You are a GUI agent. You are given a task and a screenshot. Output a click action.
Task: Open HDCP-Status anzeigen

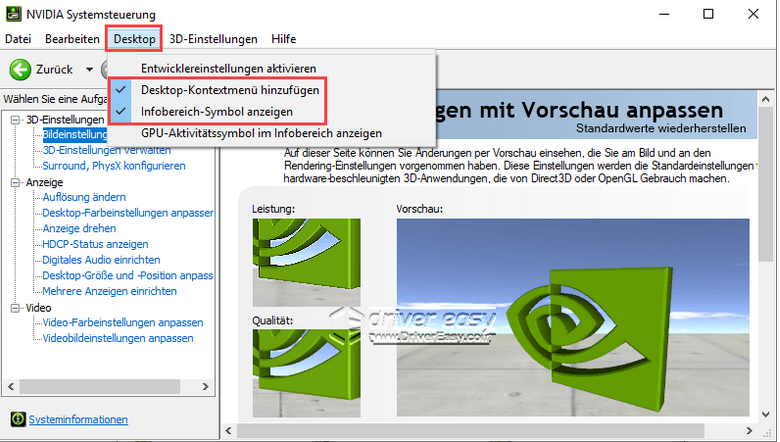95,244
